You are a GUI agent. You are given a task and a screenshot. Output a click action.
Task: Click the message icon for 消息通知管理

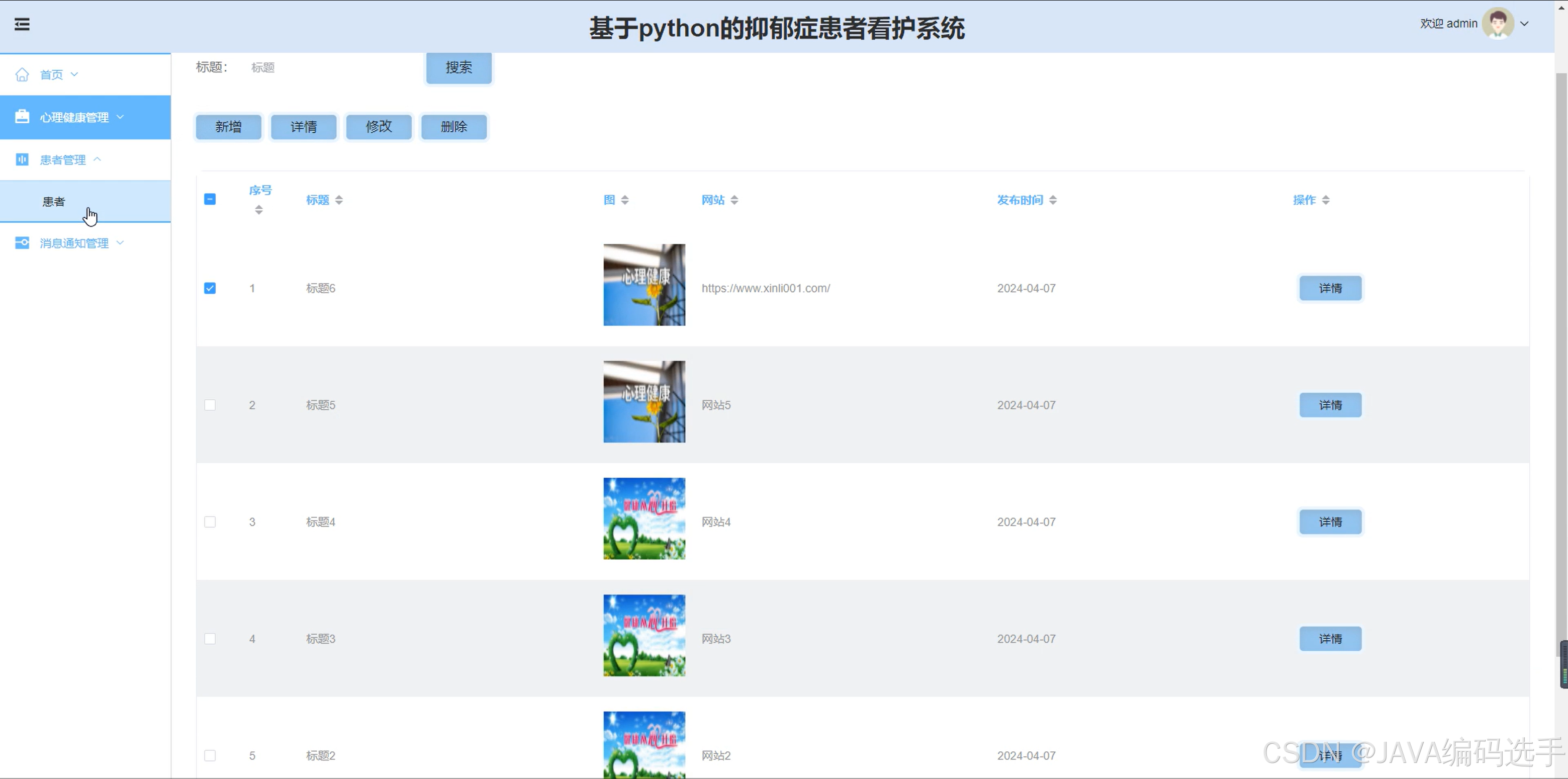(x=22, y=243)
